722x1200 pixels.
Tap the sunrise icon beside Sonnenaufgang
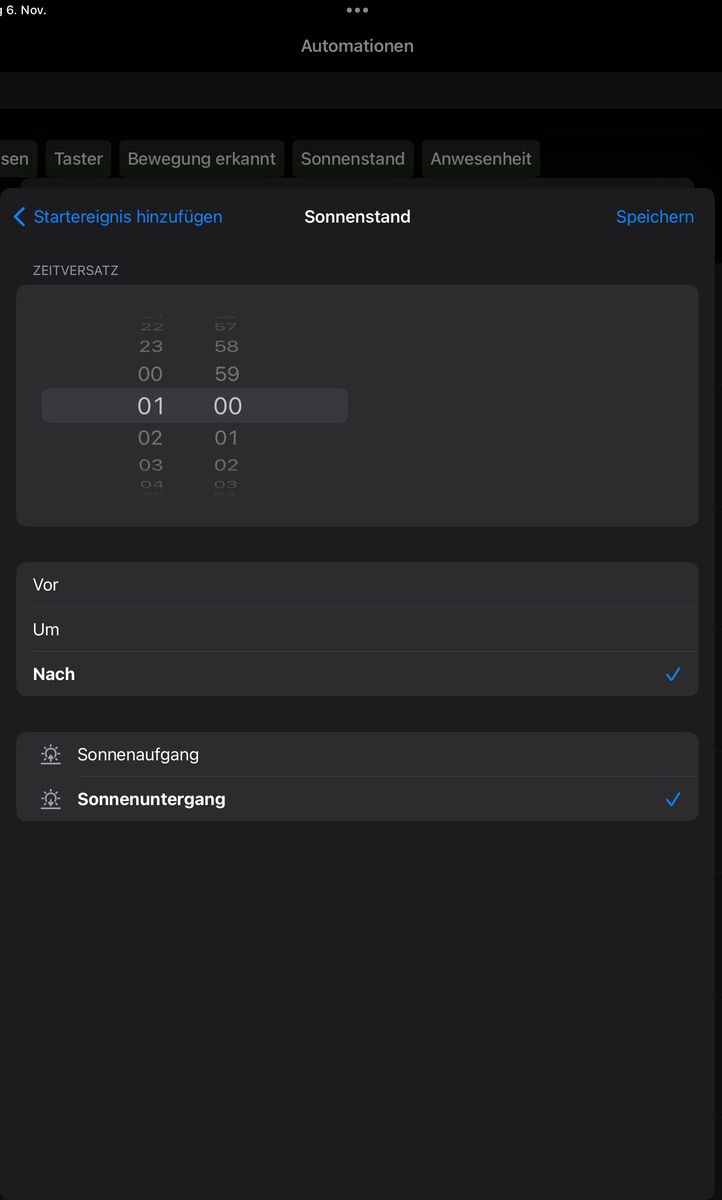click(x=50, y=755)
